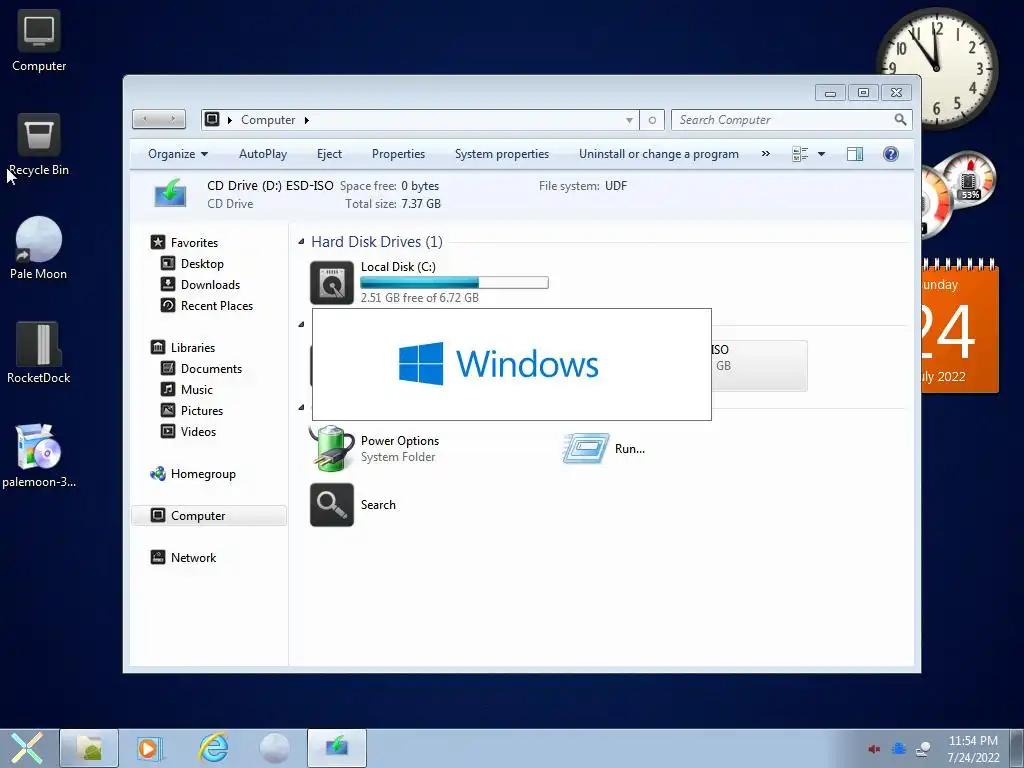Click the Local Disk (C:) usage bar
Screen dimensions: 1024x768
tap(454, 283)
